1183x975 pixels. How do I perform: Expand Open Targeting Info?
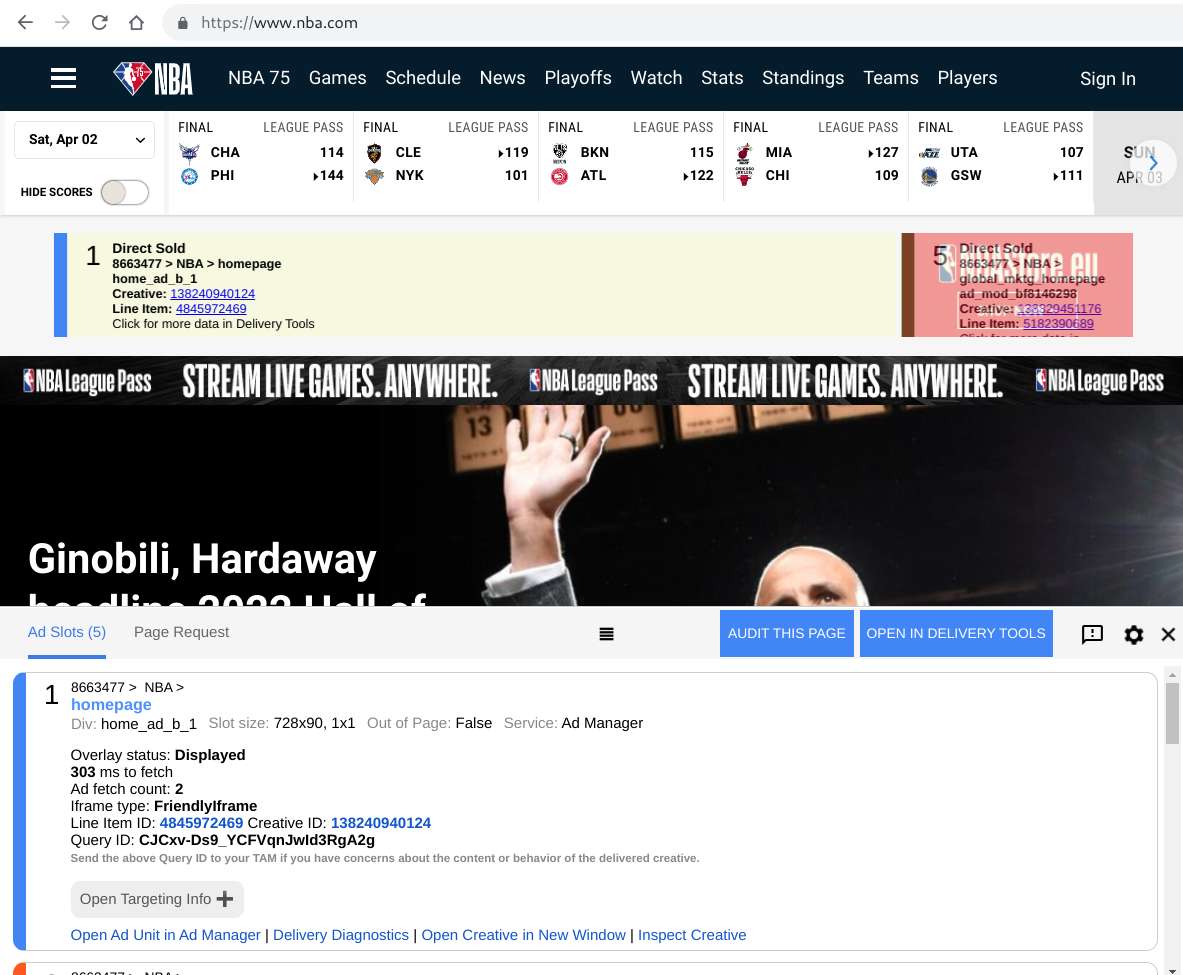156,899
